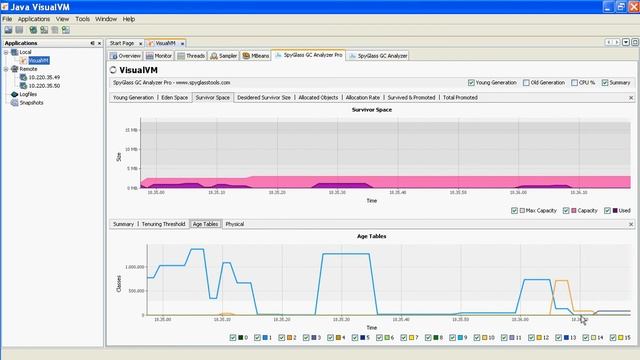Open the Tools menu

(82, 19)
